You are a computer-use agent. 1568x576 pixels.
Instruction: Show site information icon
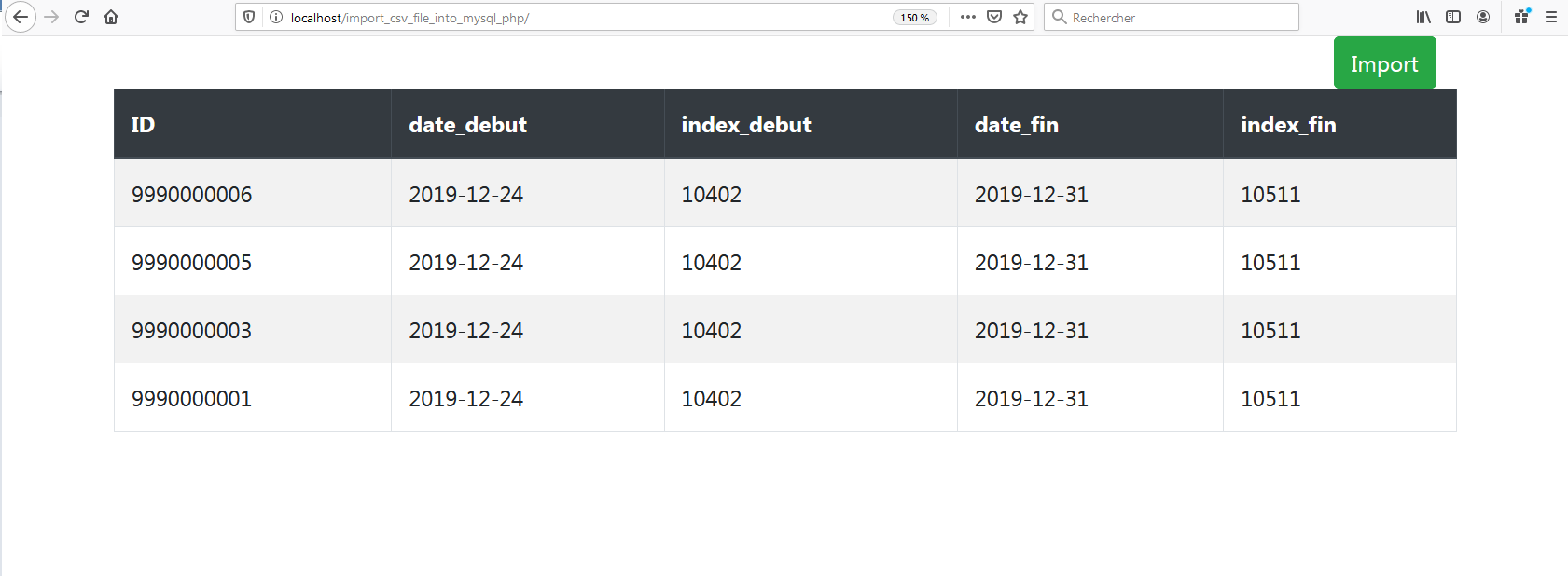click(x=276, y=17)
